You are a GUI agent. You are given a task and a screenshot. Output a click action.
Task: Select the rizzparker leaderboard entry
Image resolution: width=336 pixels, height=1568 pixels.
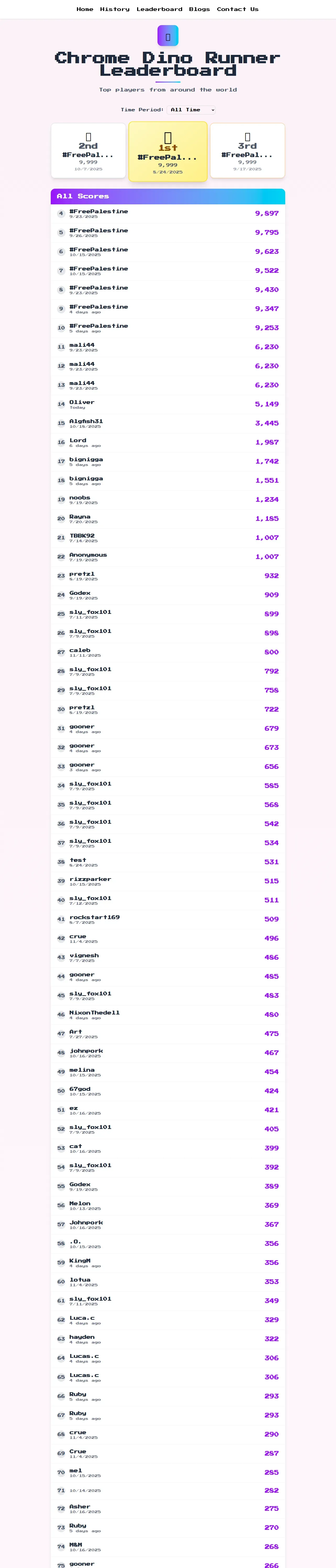click(168, 881)
